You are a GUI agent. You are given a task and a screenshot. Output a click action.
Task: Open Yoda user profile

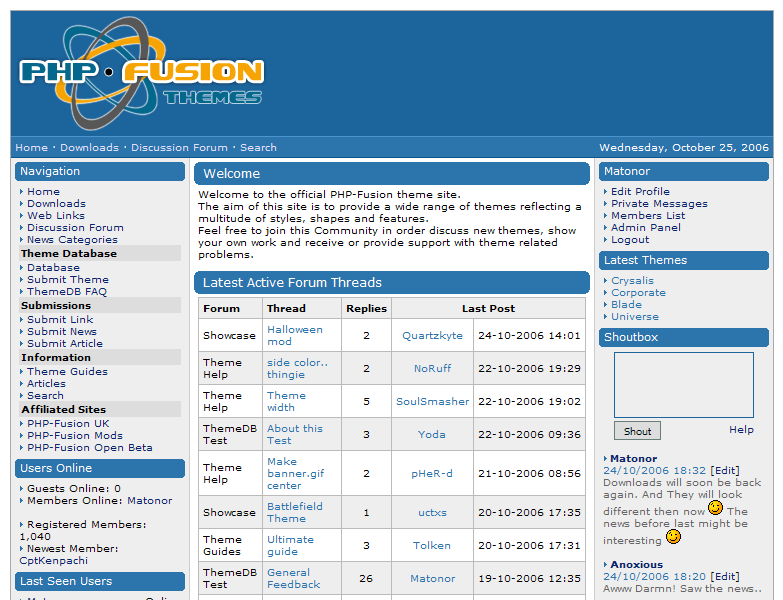[x=432, y=434]
